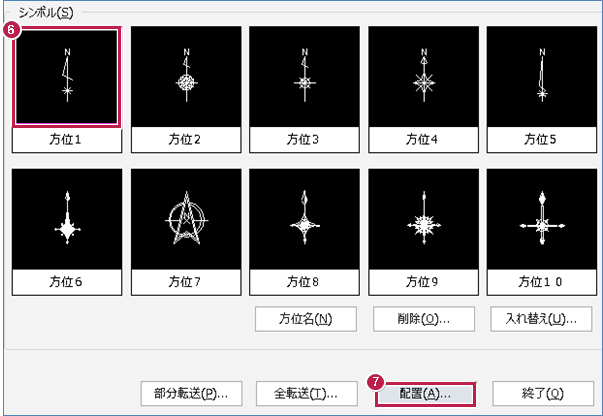Viewport: 603px width, 416px height.
Task: Select the 方位1 north arrow symbol thumbnail
Action: [67, 77]
